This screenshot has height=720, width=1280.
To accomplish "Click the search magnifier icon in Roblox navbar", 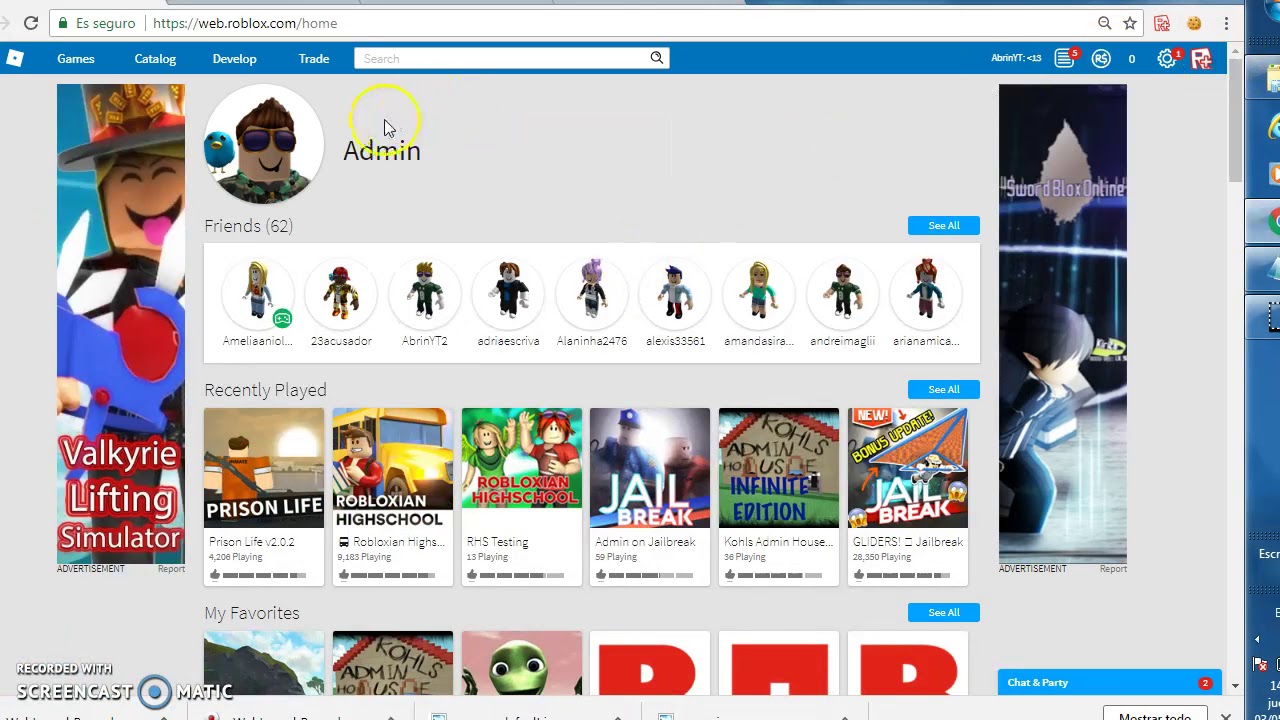I will 657,58.
